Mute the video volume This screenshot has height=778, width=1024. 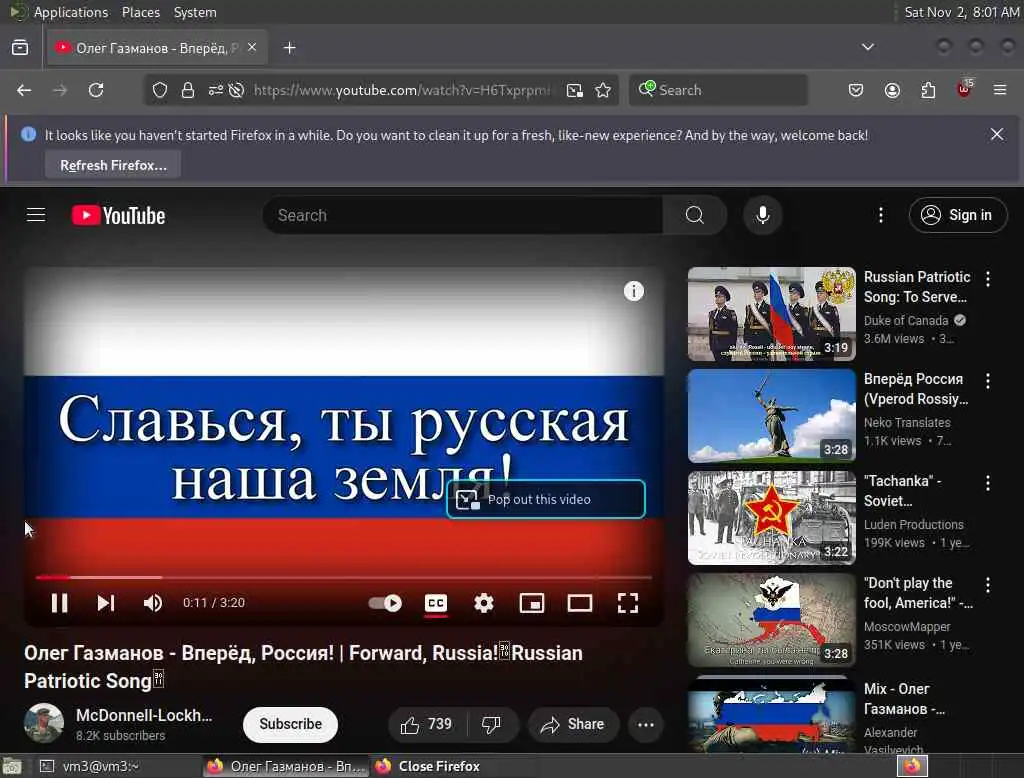tap(153, 603)
